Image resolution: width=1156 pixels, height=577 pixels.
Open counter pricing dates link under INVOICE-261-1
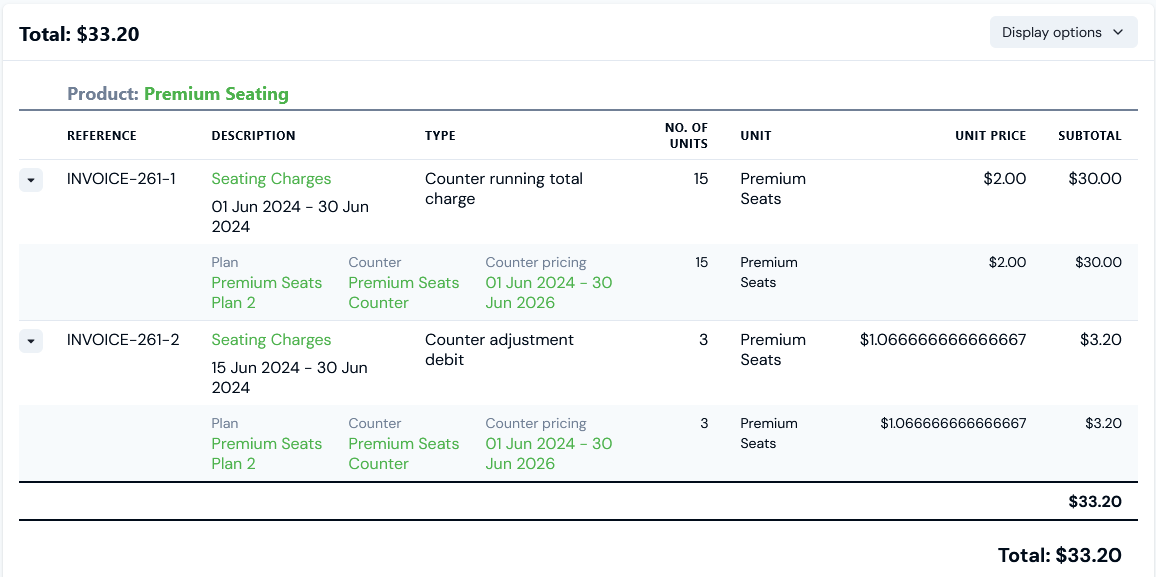pyautogui.click(x=548, y=292)
